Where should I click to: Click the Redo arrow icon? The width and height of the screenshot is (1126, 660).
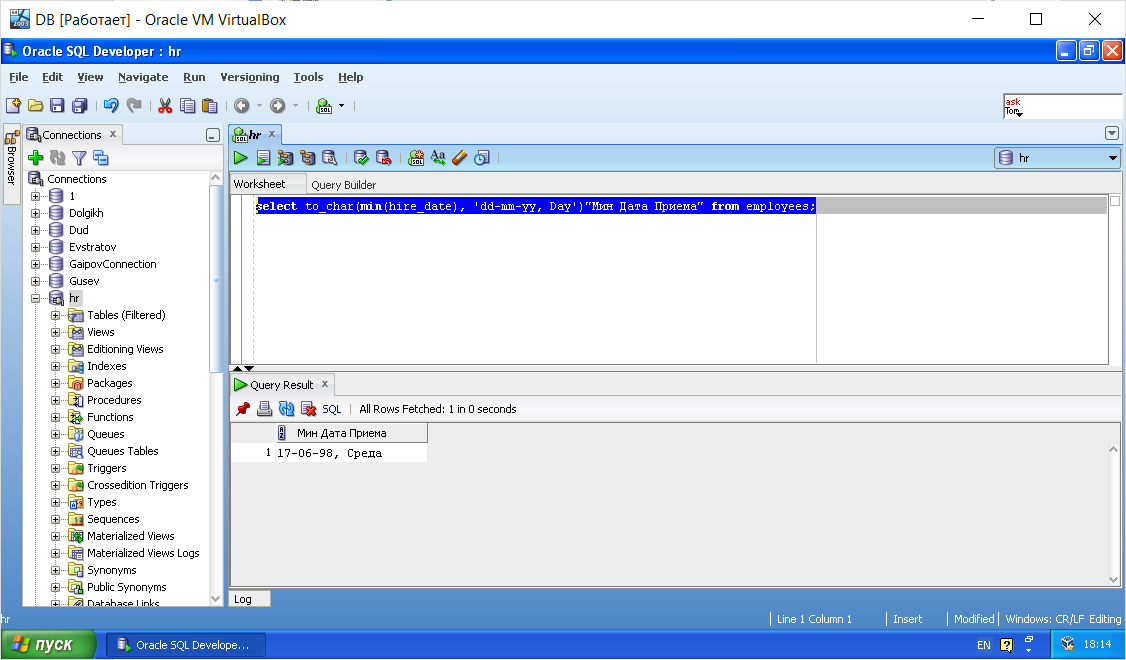tap(134, 106)
